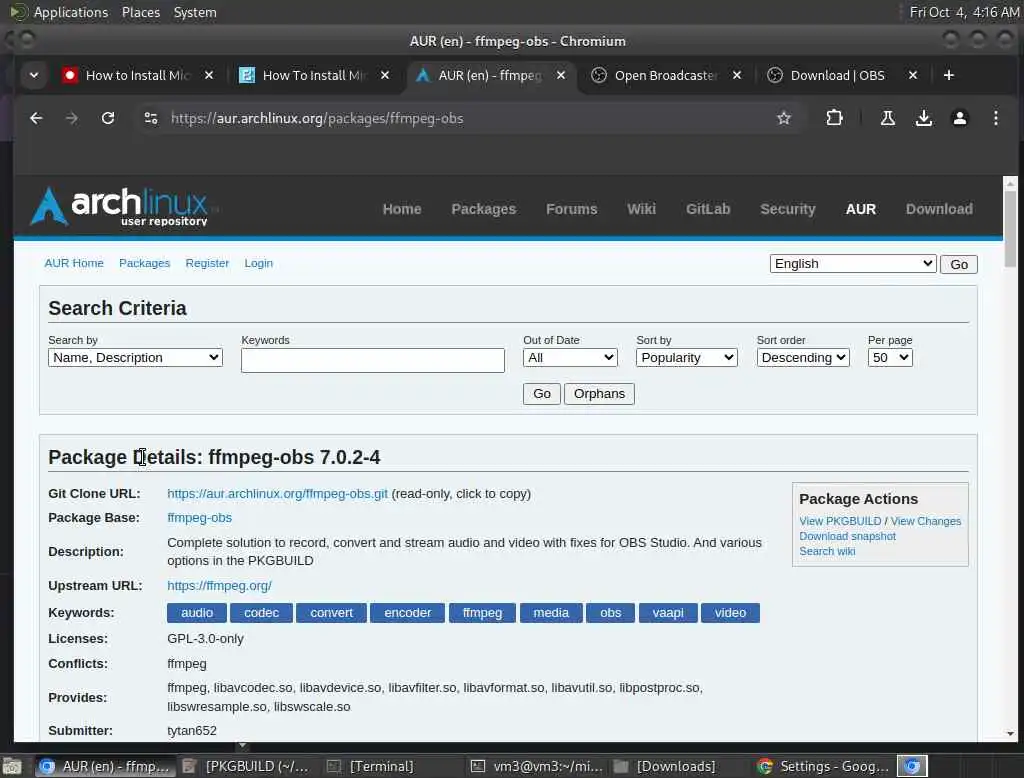The height and width of the screenshot is (778, 1024).
Task: Click the encoder keyword tag
Action: [408, 613]
